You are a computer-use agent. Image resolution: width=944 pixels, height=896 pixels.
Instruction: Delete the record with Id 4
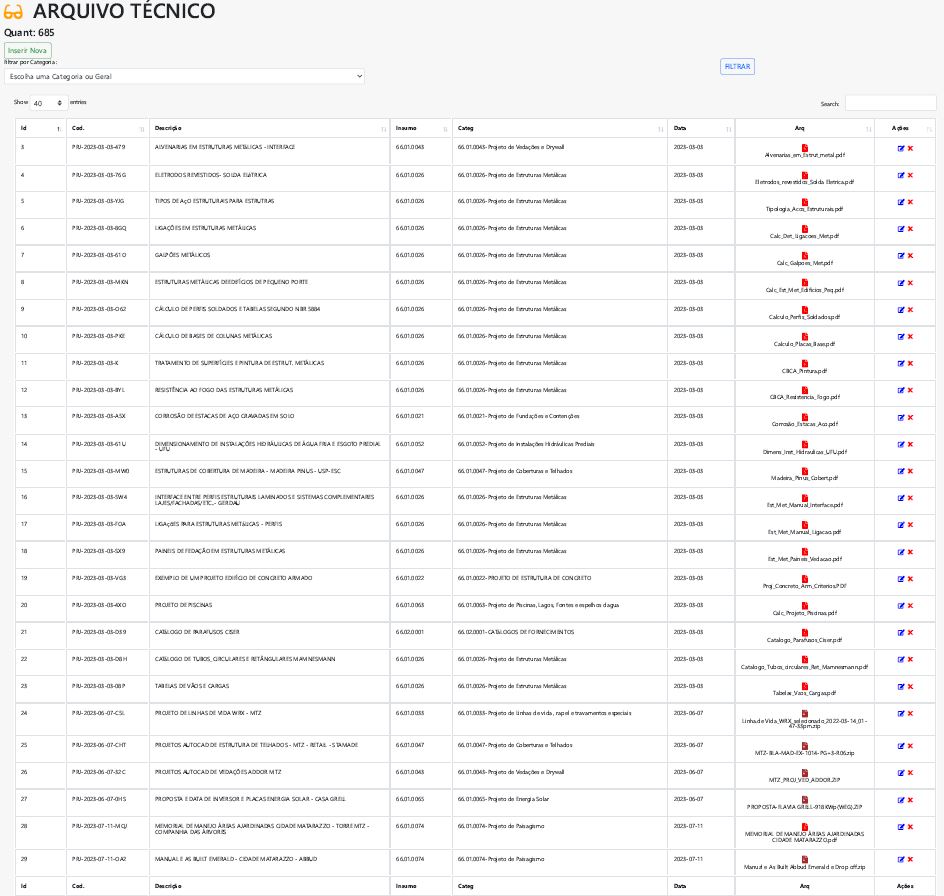click(x=910, y=175)
